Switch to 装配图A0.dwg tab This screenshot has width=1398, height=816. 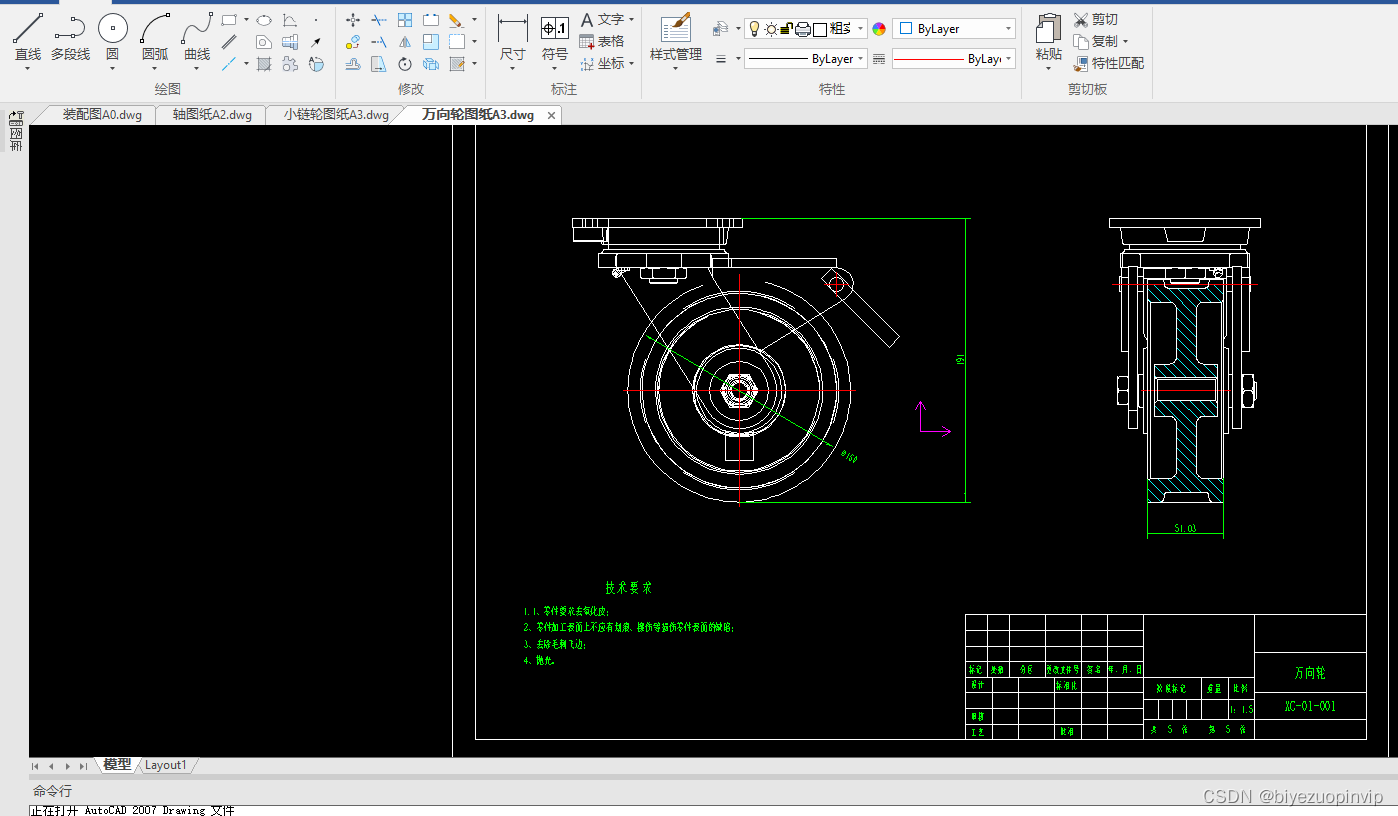pyautogui.click(x=102, y=115)
